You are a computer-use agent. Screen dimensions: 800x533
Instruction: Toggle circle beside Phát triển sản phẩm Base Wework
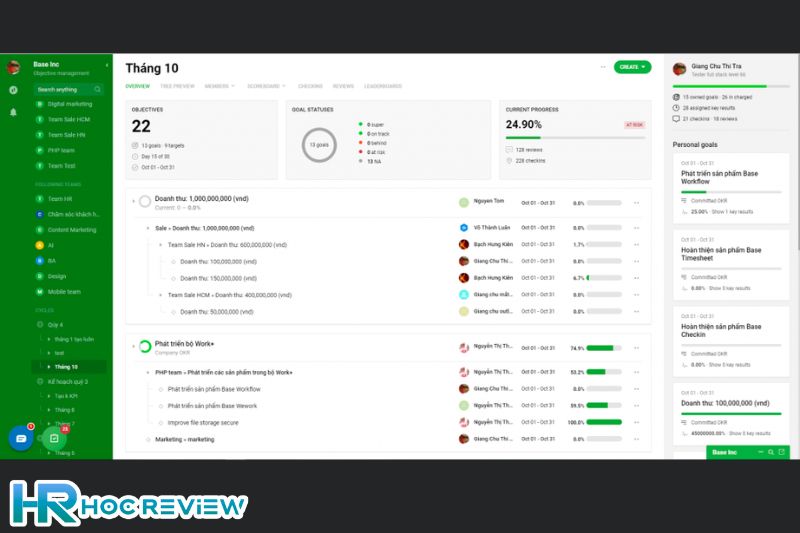[x=161, y=406]
